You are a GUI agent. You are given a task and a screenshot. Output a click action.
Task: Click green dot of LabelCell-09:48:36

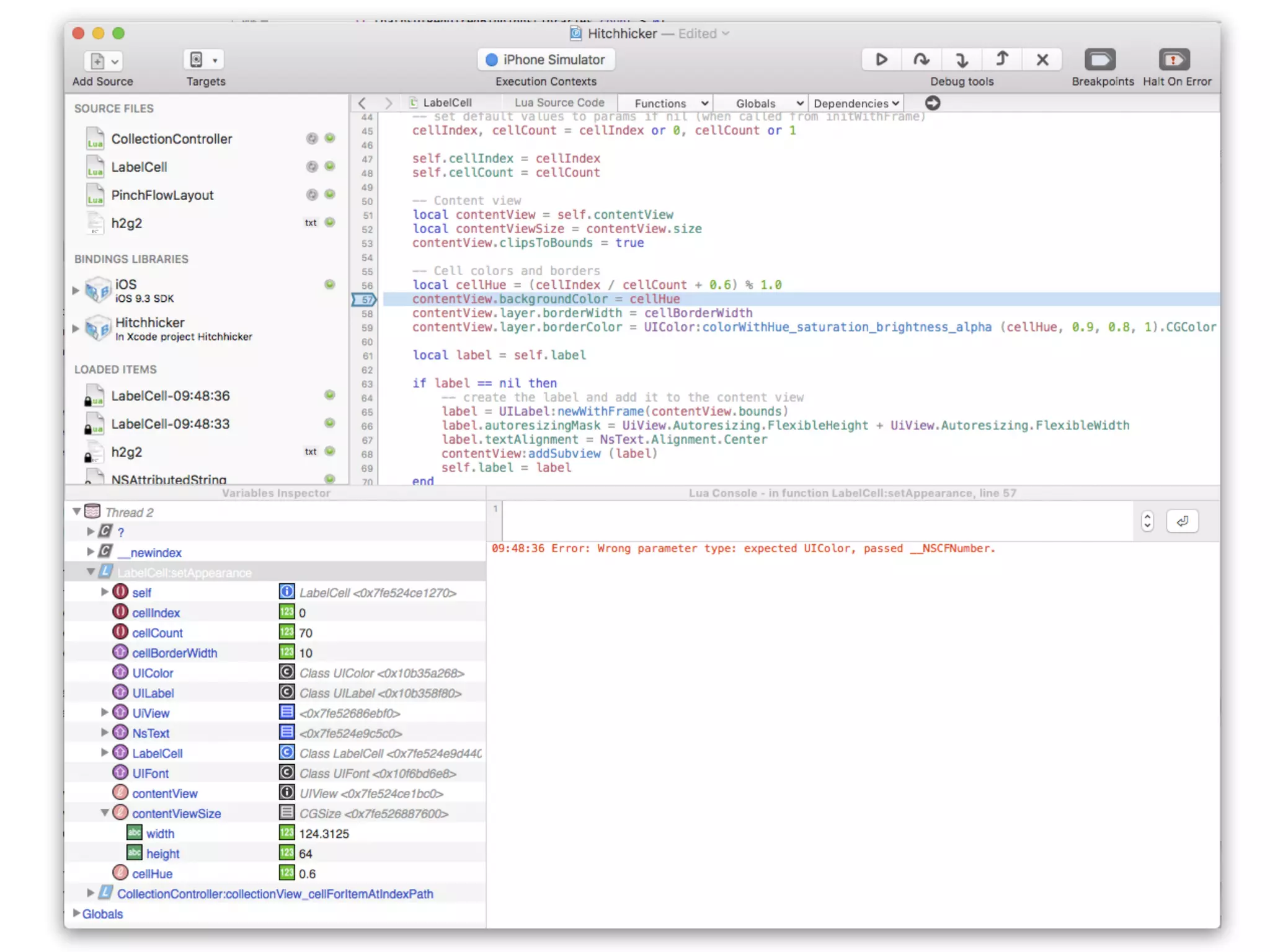[x=330, y=395]
